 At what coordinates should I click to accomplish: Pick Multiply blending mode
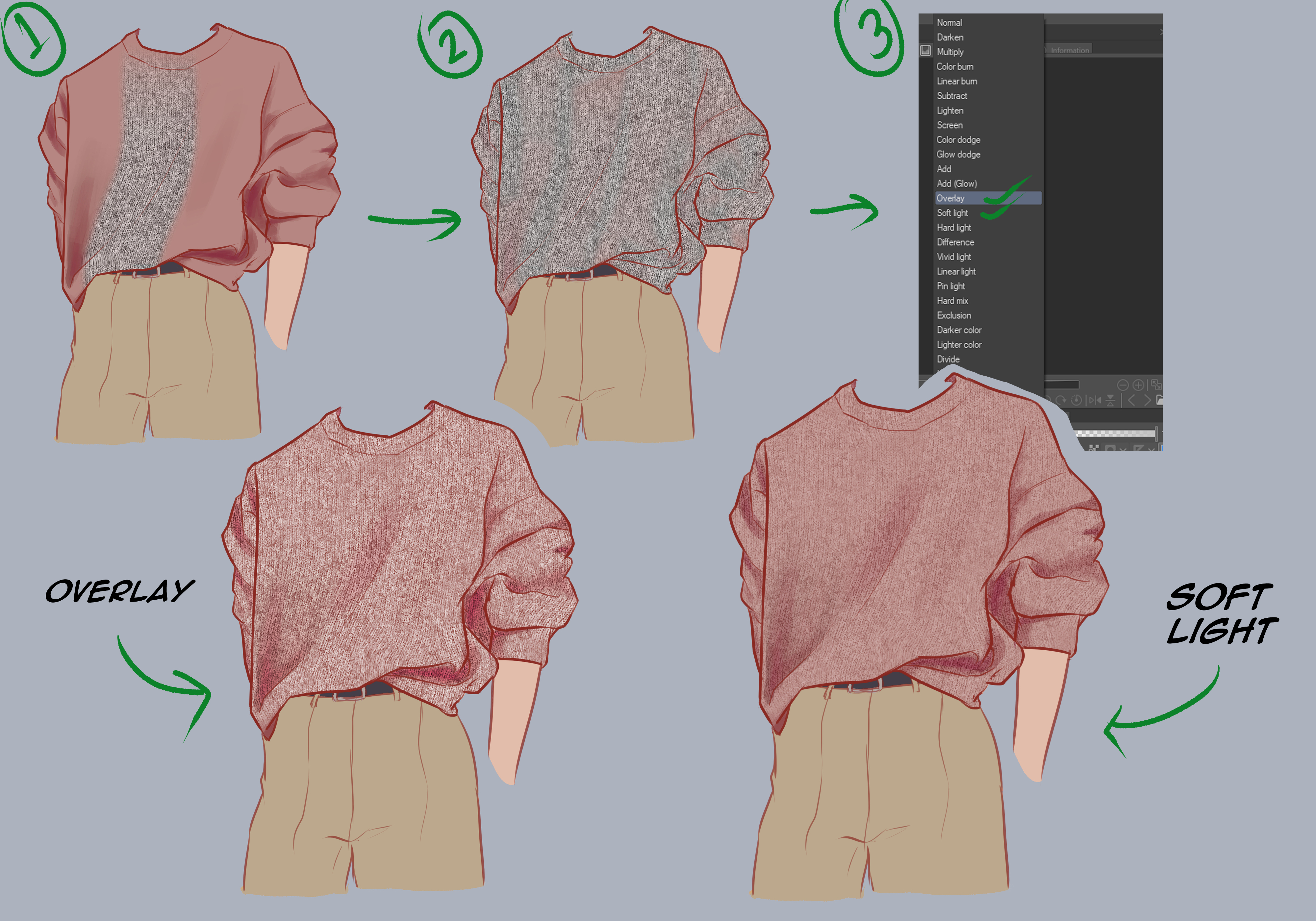(x=950, y=52)
